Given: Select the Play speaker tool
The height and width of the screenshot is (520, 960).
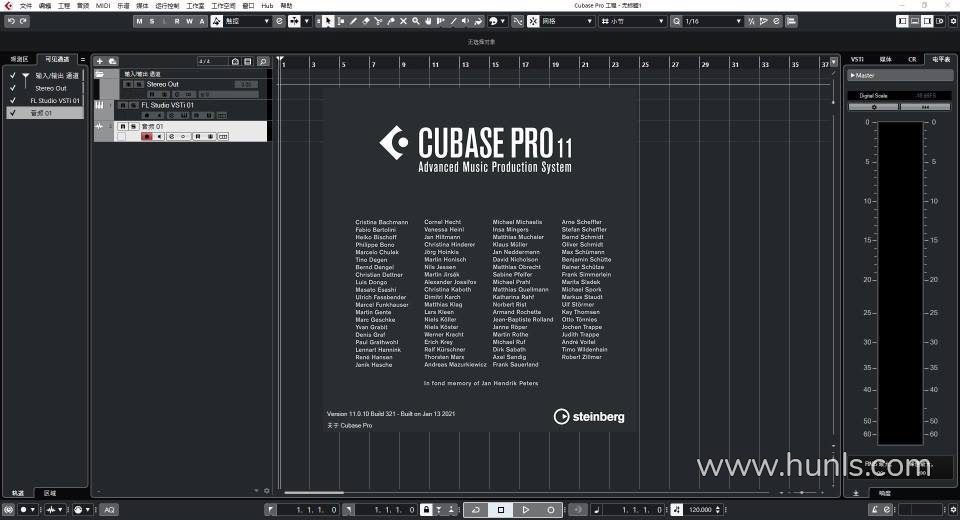Looking at the screenshot, I should tap(465, 21).
